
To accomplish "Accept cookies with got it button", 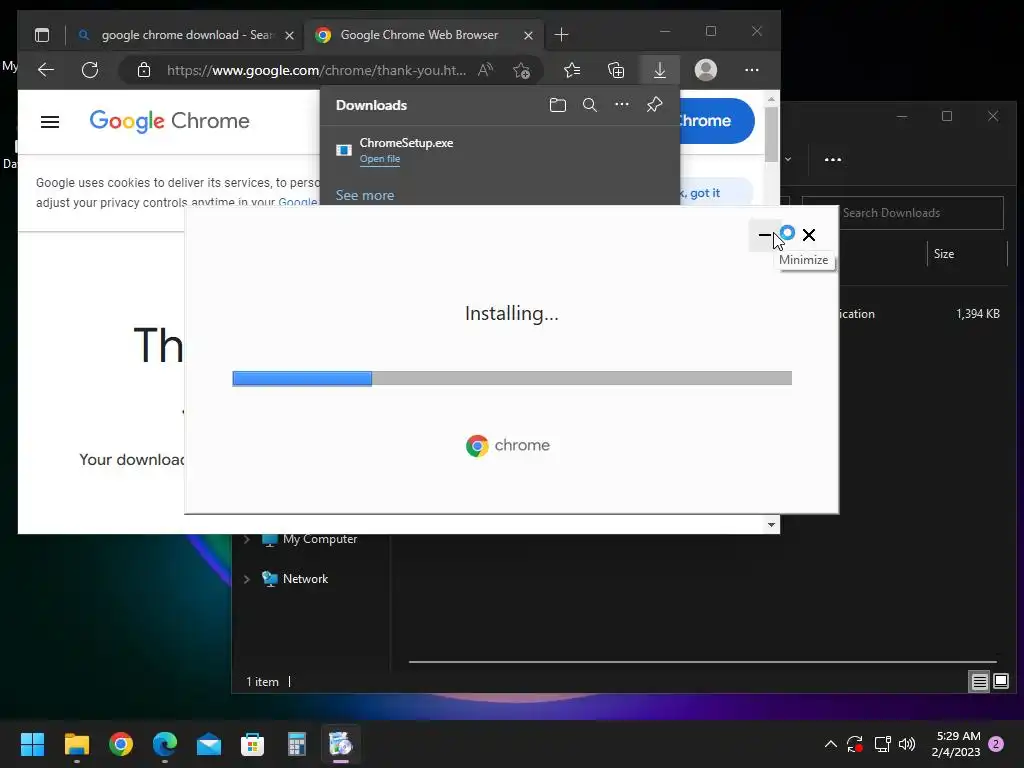I will point(716,193).
